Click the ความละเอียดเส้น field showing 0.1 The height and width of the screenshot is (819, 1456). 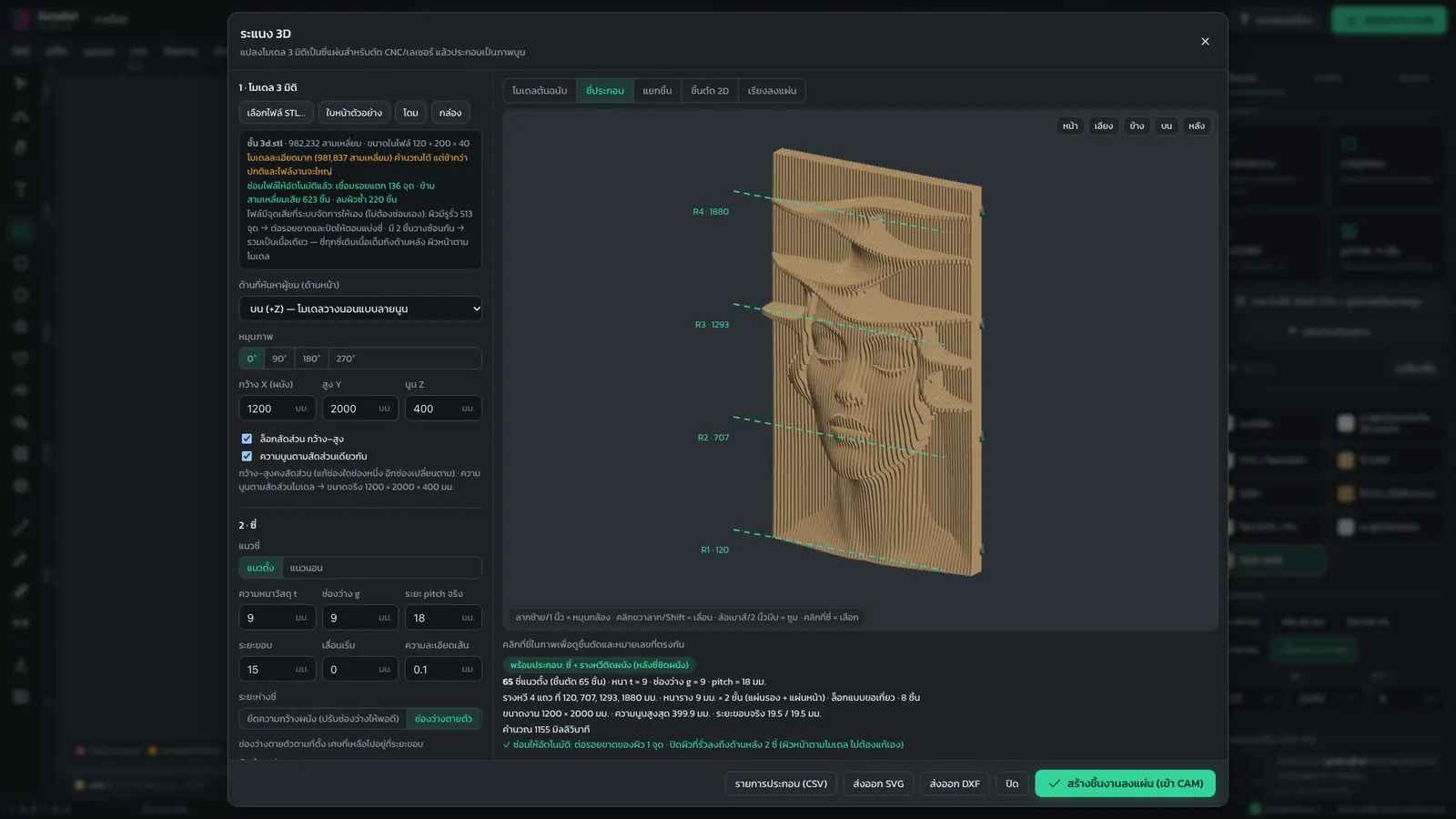443,670
